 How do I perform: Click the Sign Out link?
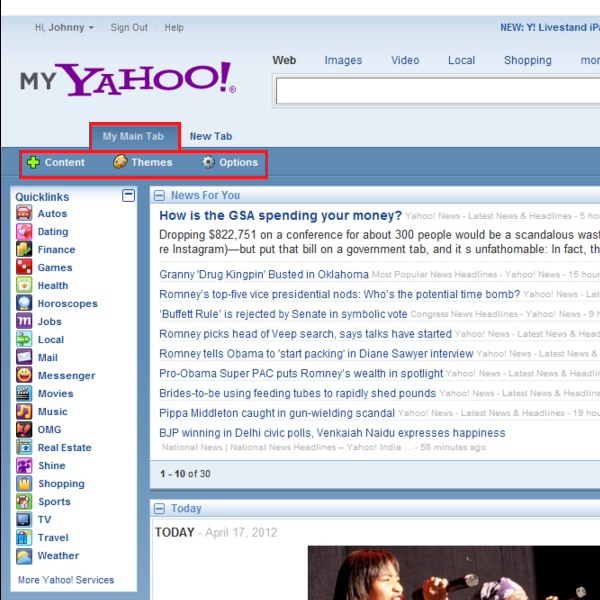click(x=129, y=28)
